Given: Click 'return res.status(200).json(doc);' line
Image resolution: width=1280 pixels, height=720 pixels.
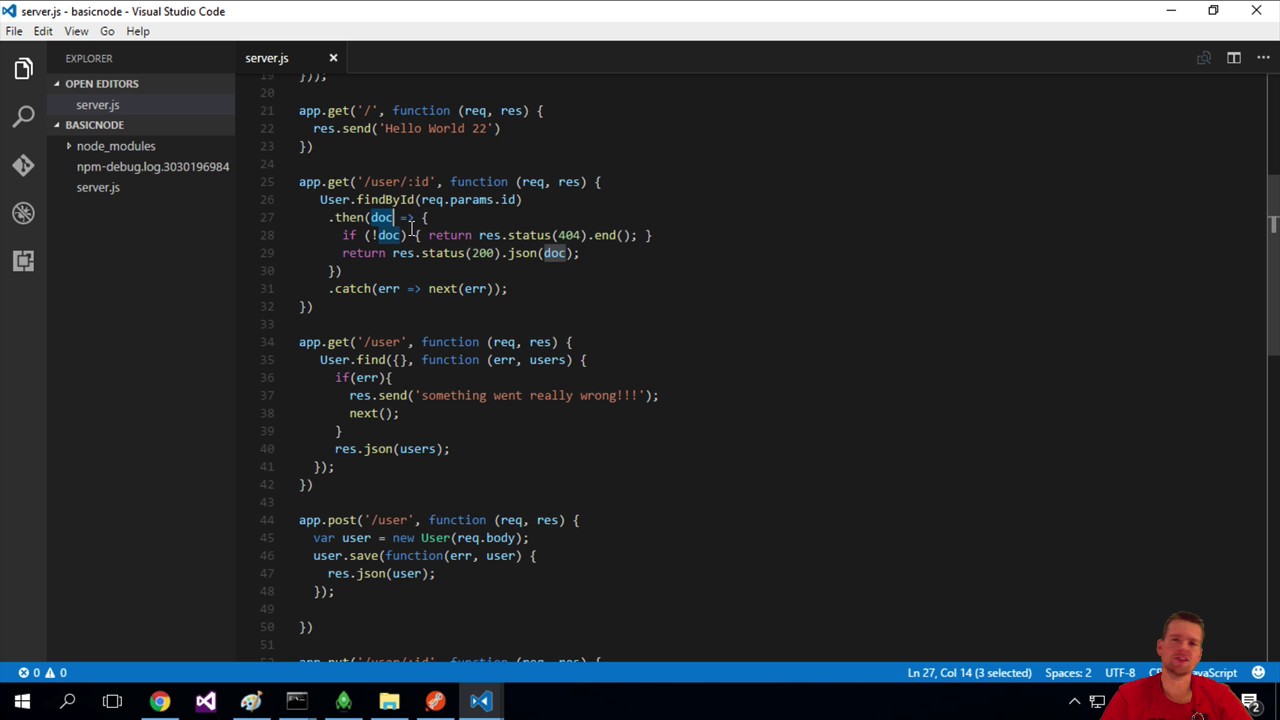Looking at the screenshot, I should pos(461,253).
